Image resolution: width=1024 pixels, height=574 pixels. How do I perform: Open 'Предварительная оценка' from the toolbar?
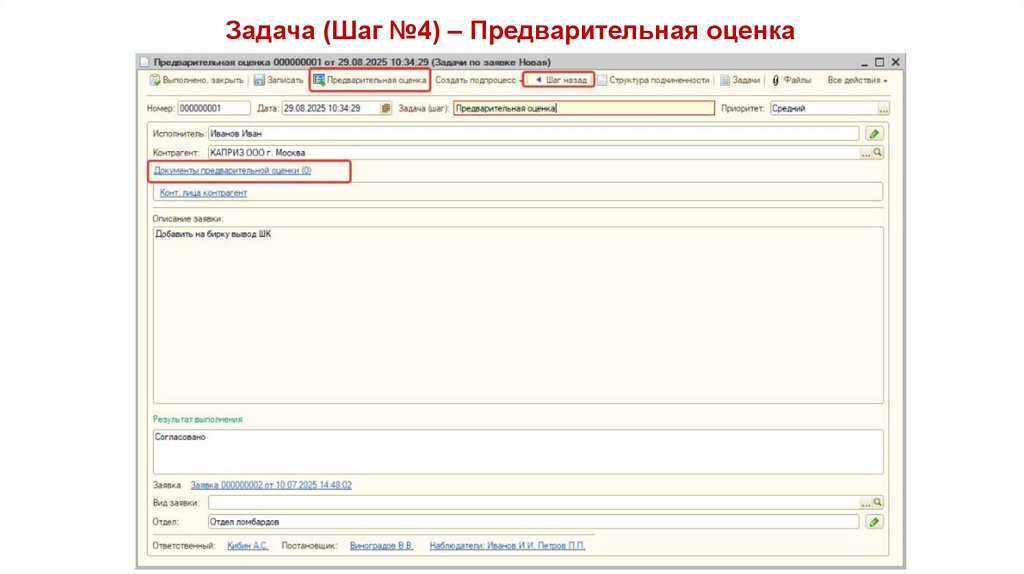[370, 80]
